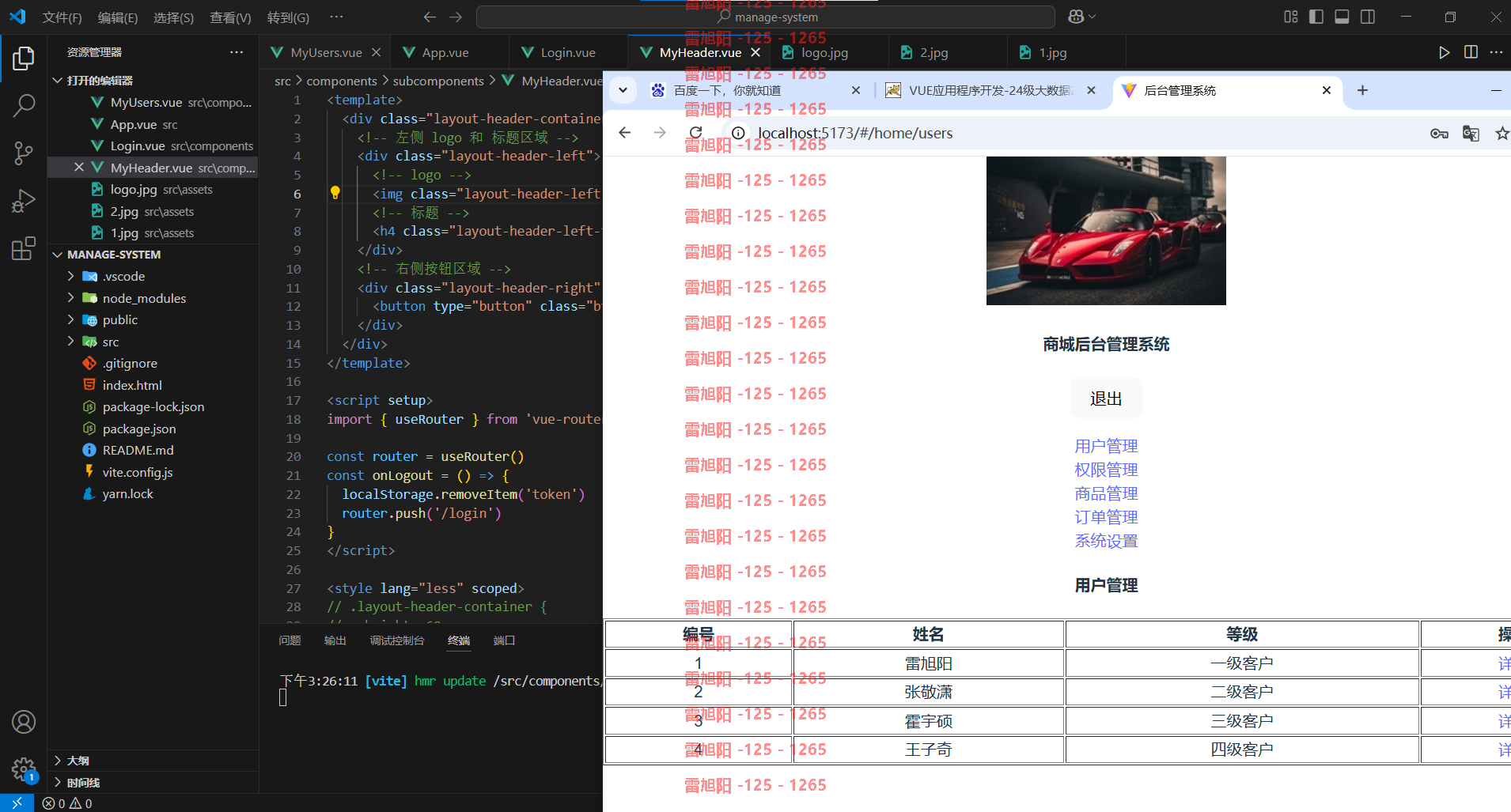This screenshot has height=812, width=1511.
Task: Open the 权限管理 link
Action: coord(1106,470)
